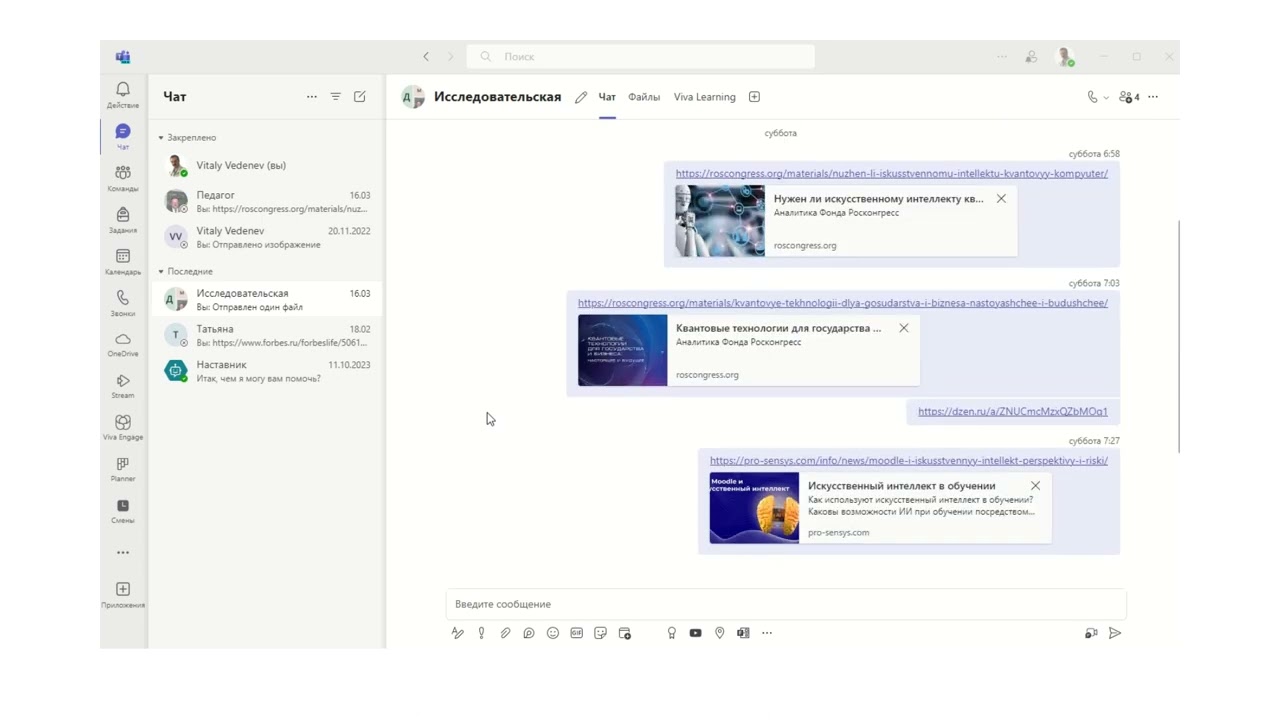Share a location with pin icon
The image size is (1280, 720).
coord(719,633)
